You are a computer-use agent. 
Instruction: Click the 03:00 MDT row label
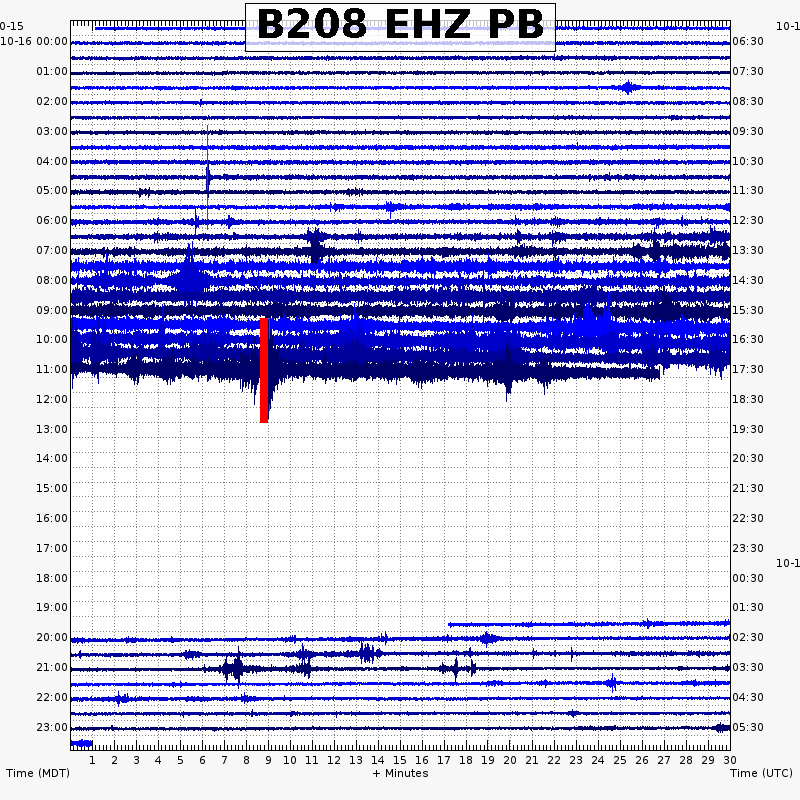[52, 132]
